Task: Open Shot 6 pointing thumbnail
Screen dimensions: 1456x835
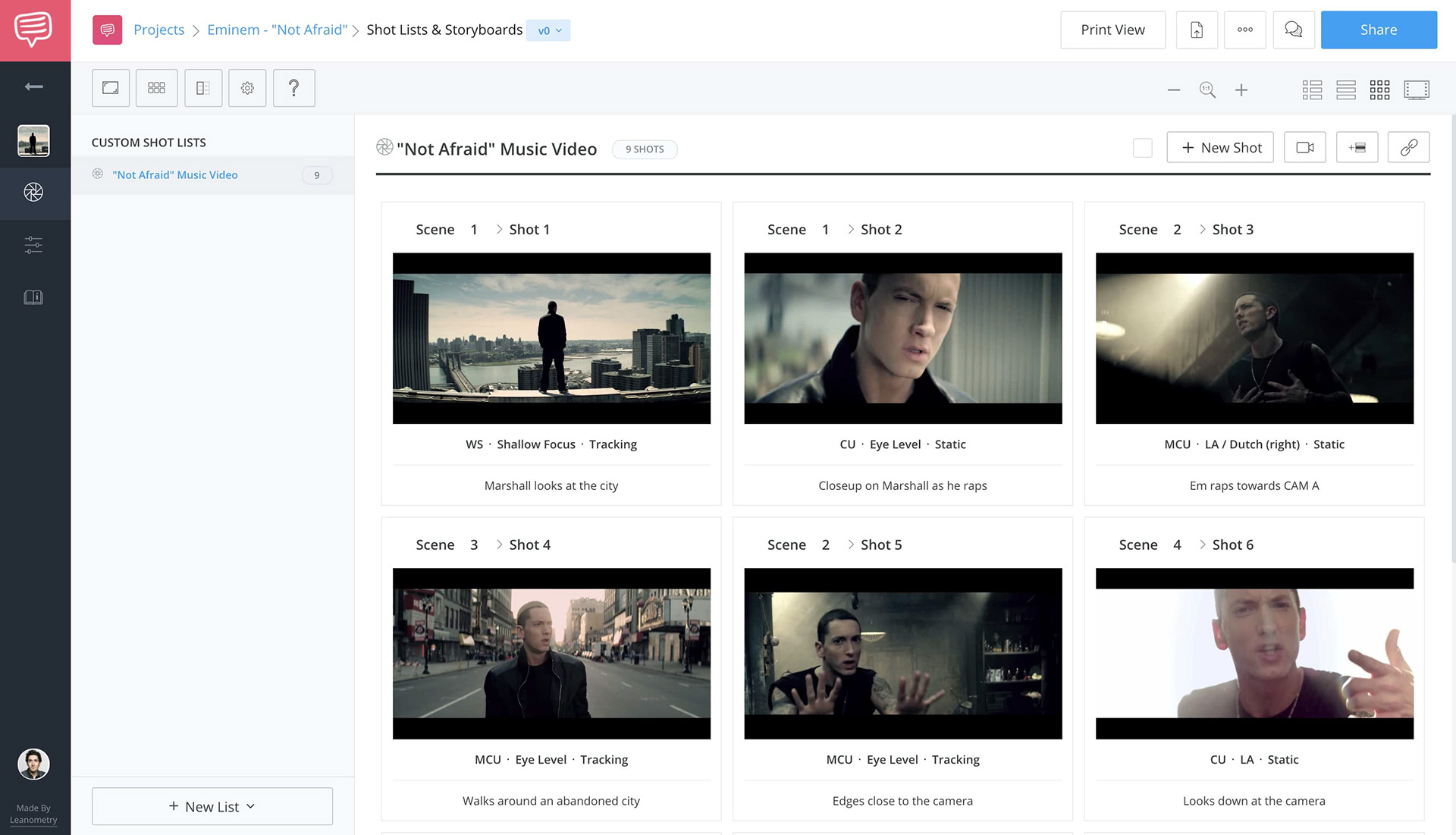Action: point(1254,654)
